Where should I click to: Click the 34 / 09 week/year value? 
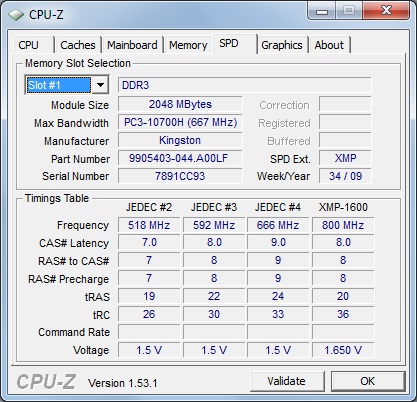pyautogui.click(x=345, y=176)
